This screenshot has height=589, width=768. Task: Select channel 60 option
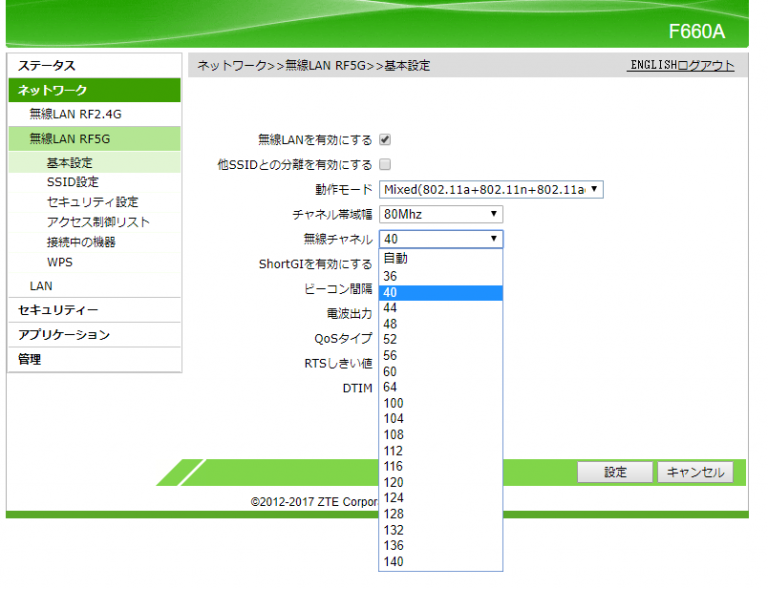click(x=440, y=372)
